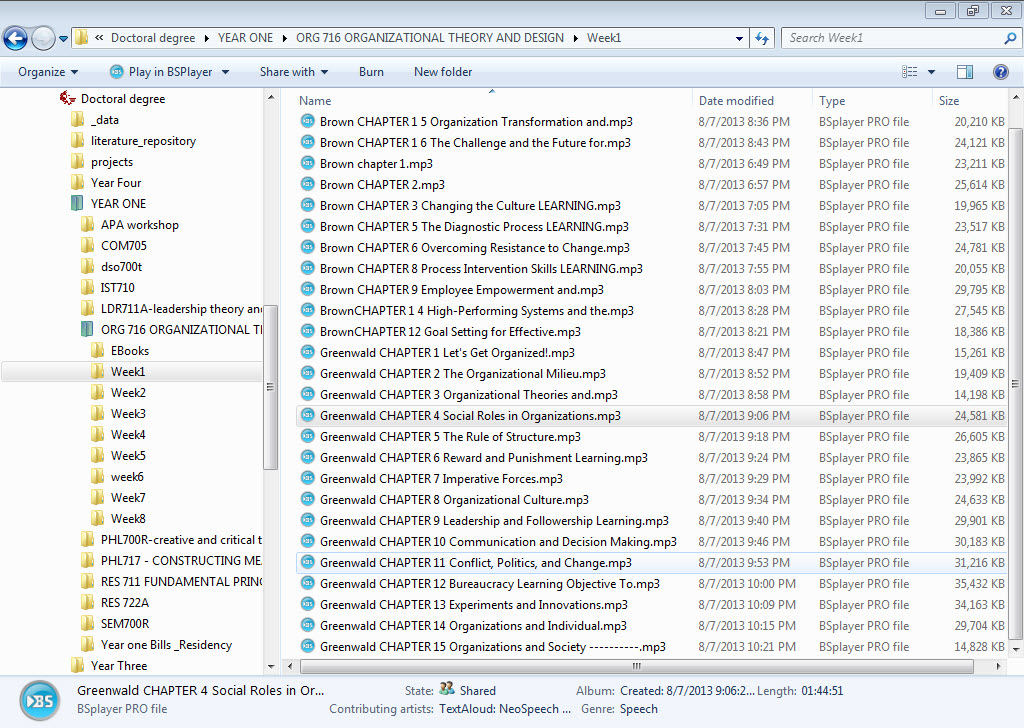Image resolution: width=1024 pixels, height=728 pixels.
Task: Click the navigation pane scroll up arrow
Action: pos(271,97)
